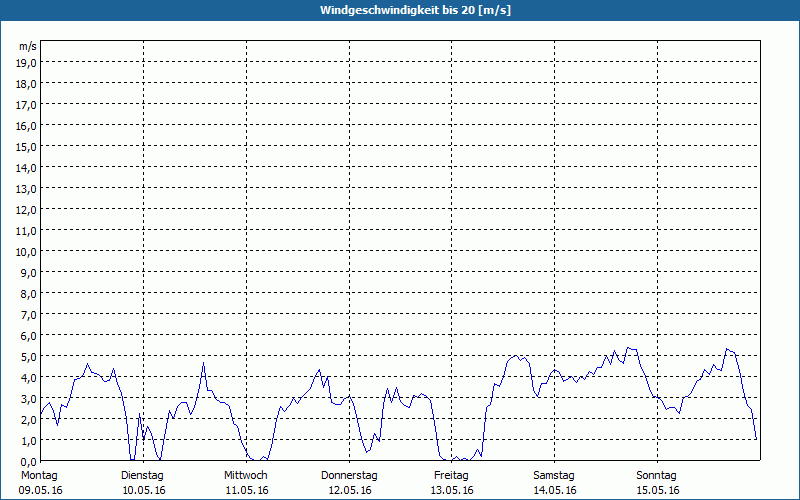Click the '17,0' y-axis label
Viewport: 800px width, 500px height.
26,105
